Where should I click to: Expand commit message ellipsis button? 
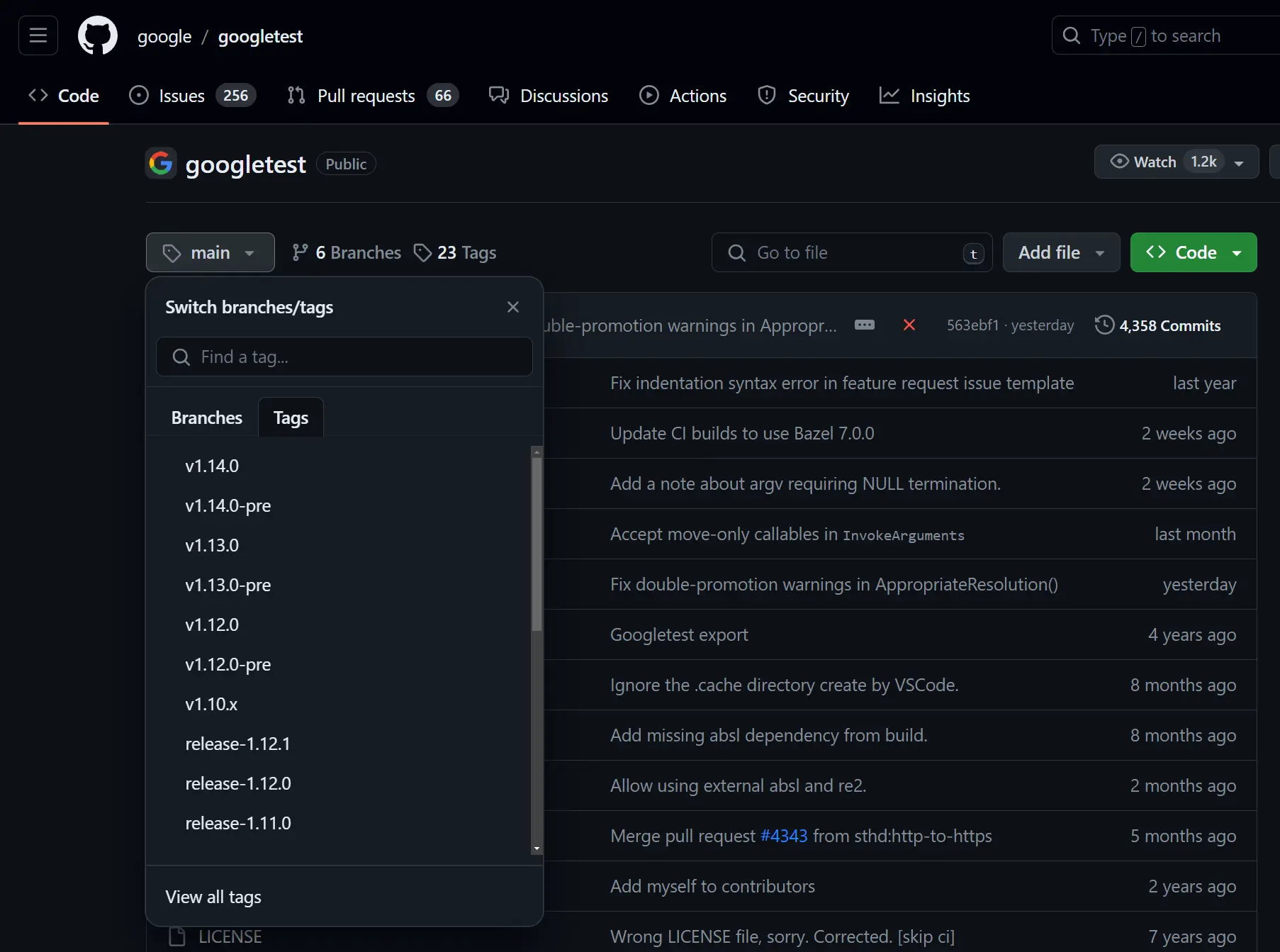[x=865, y=325]
